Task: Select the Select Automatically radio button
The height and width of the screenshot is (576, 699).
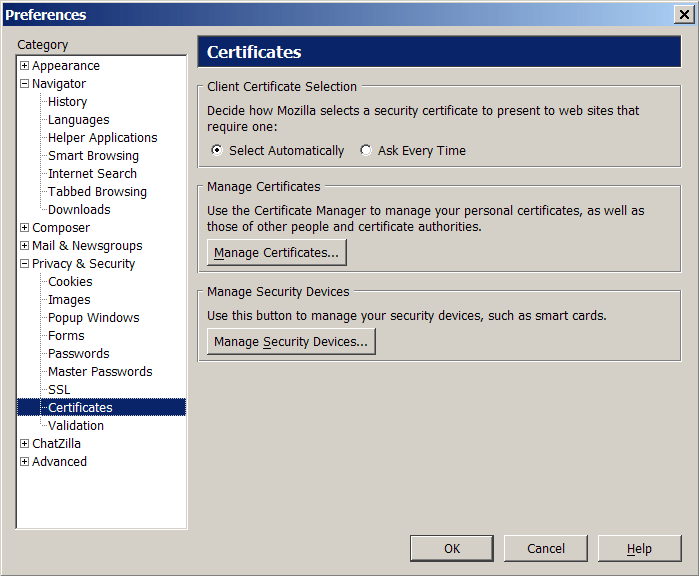Action: point(217,150)
